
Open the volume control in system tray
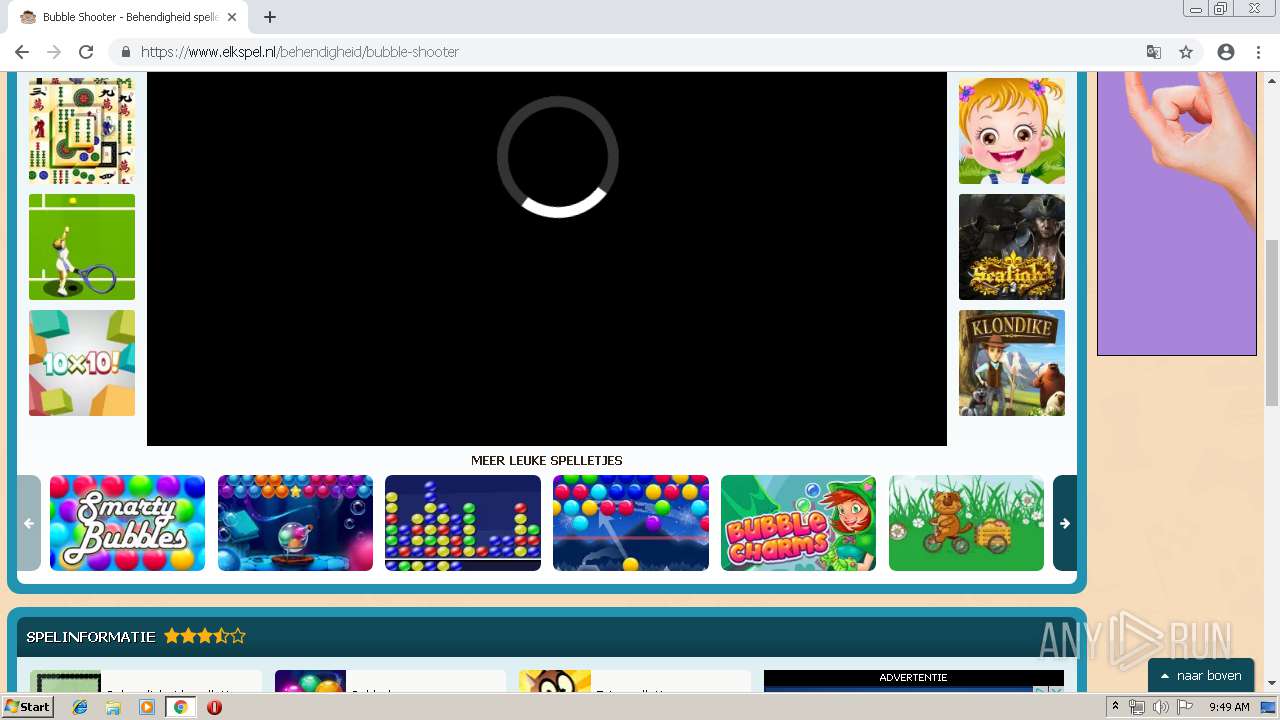pyautogui.click(x=1160, y=707)
